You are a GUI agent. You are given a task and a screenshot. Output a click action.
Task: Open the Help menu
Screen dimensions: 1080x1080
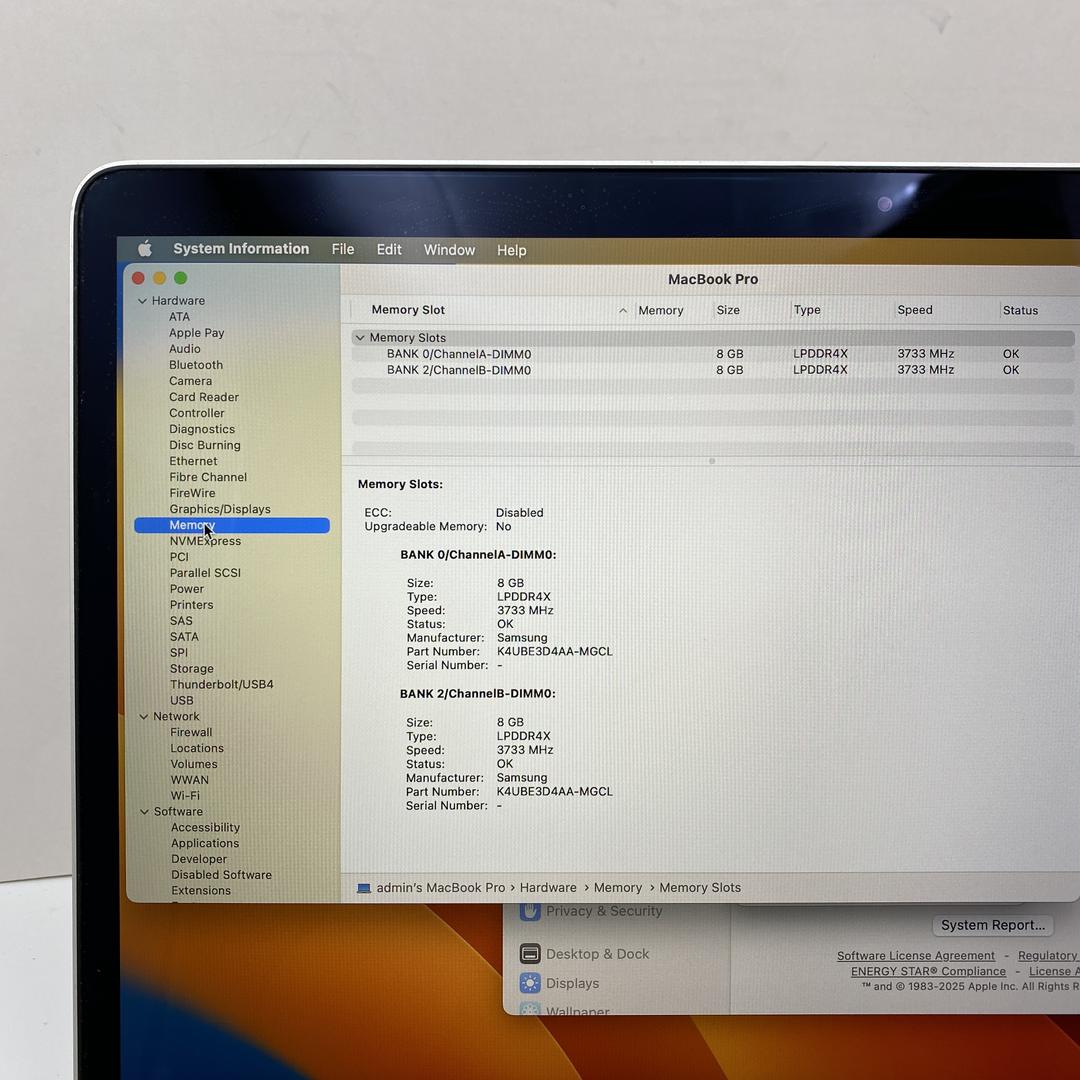511,251
